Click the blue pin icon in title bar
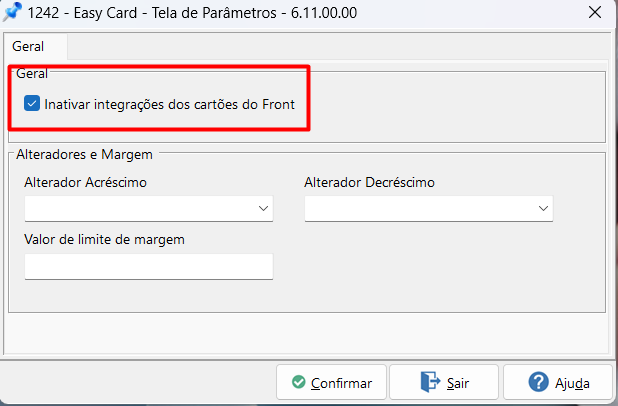 pyautogui.click(x=13, y=13)
